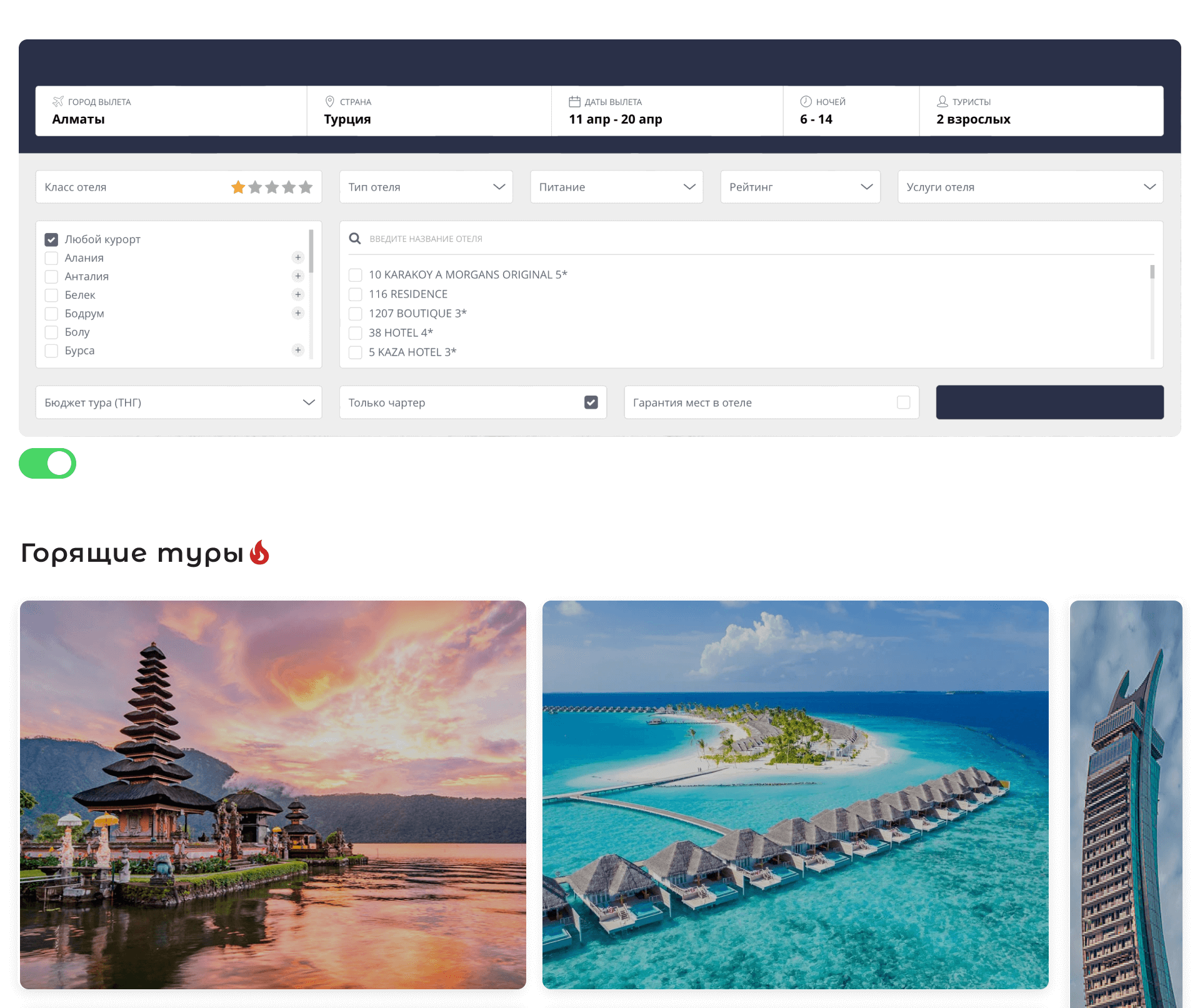This screenshot has width=1200, height=1008.
Task: Select the third star in Класс отеля
Action: 272,187
